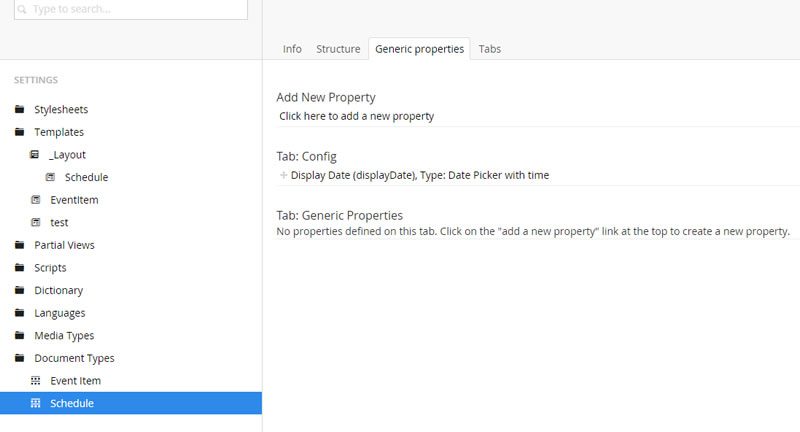Select the test template item

tap(59, 222)
